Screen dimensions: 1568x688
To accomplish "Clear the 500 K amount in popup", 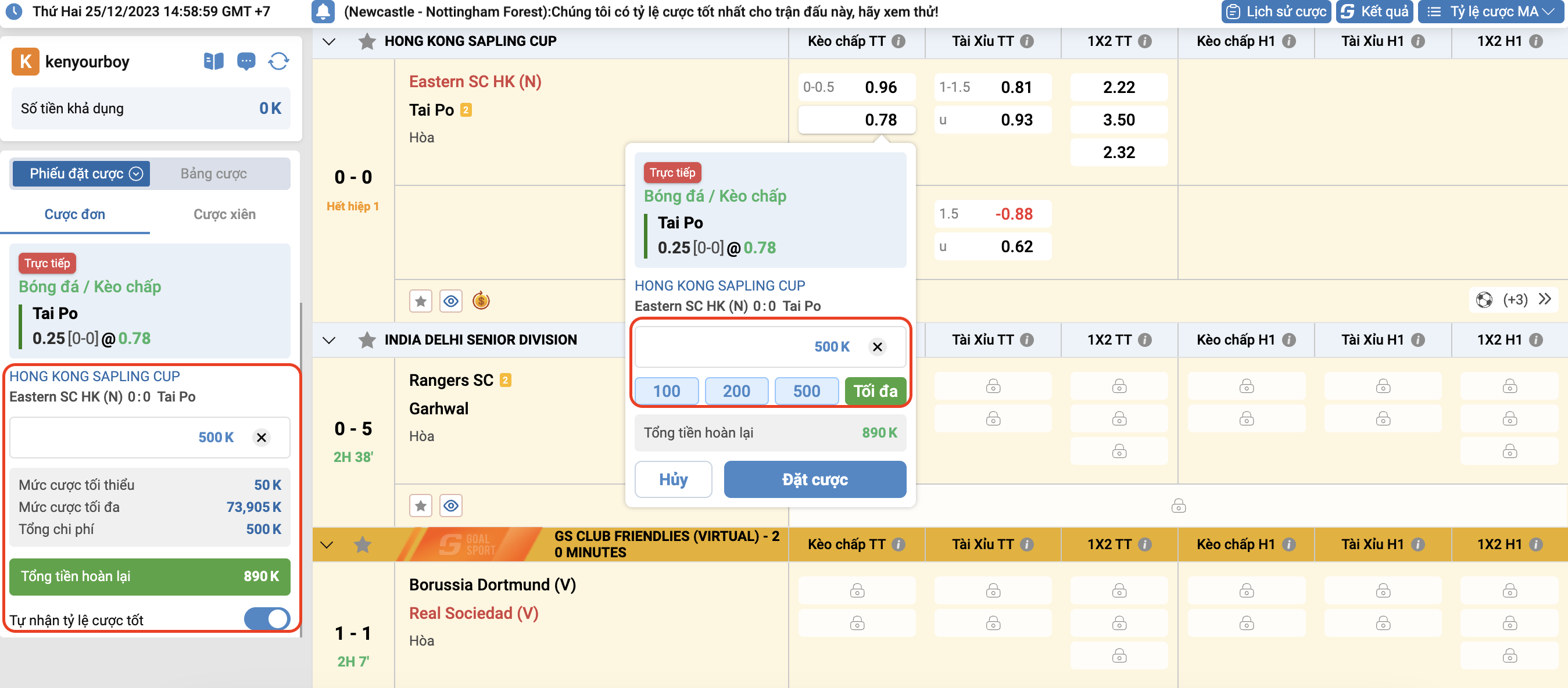I will tap(876, 347).
